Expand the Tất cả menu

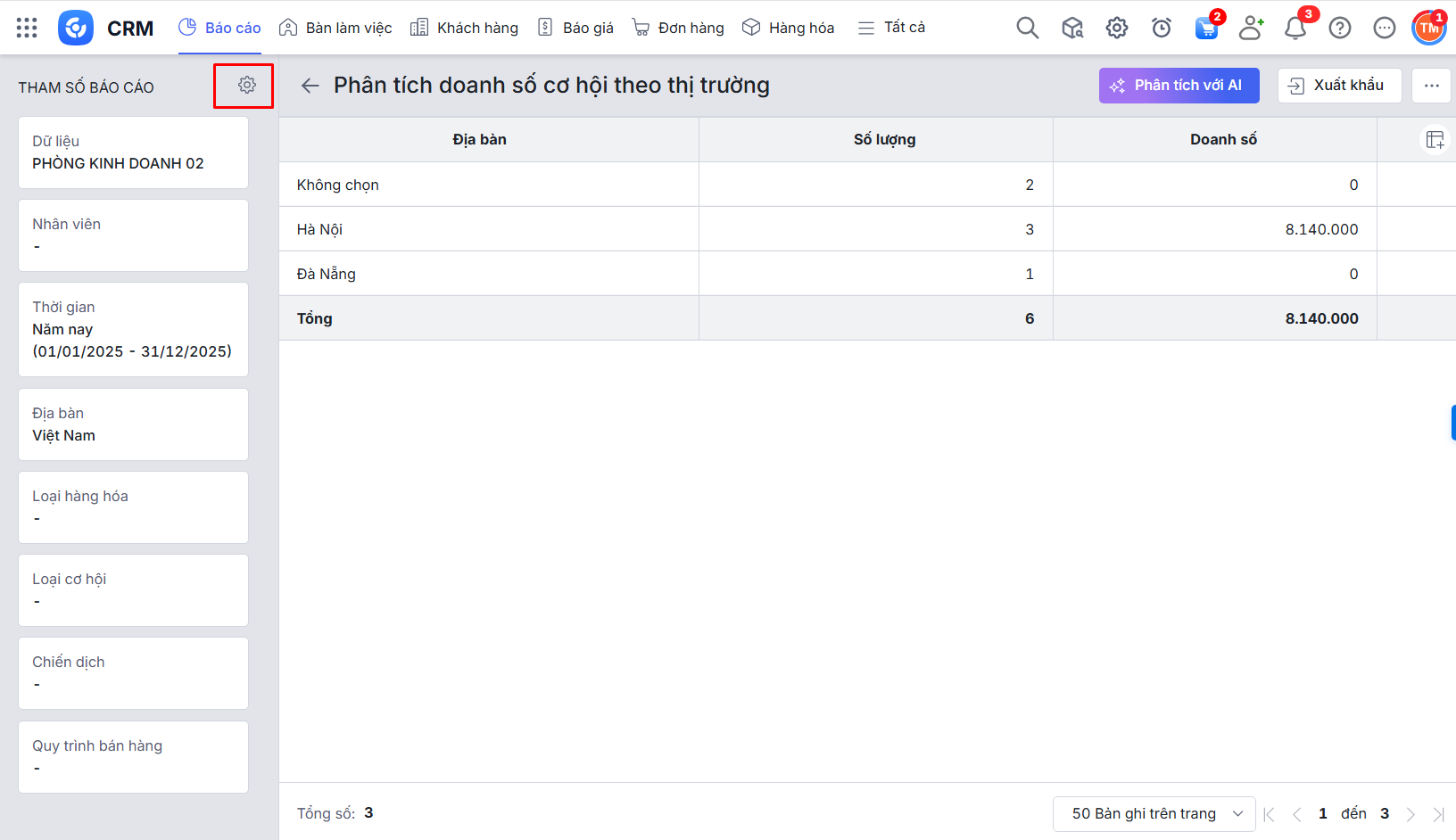(x=891, y=28)
